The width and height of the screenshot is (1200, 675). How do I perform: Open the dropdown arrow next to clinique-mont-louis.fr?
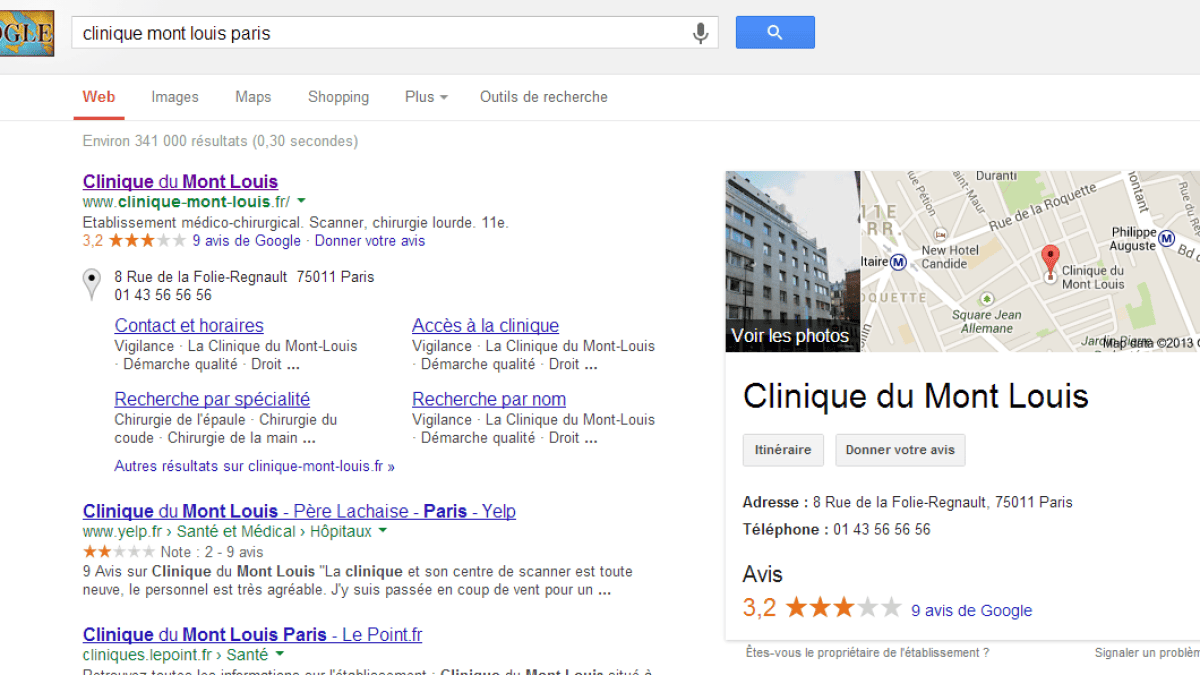(301, 201)
